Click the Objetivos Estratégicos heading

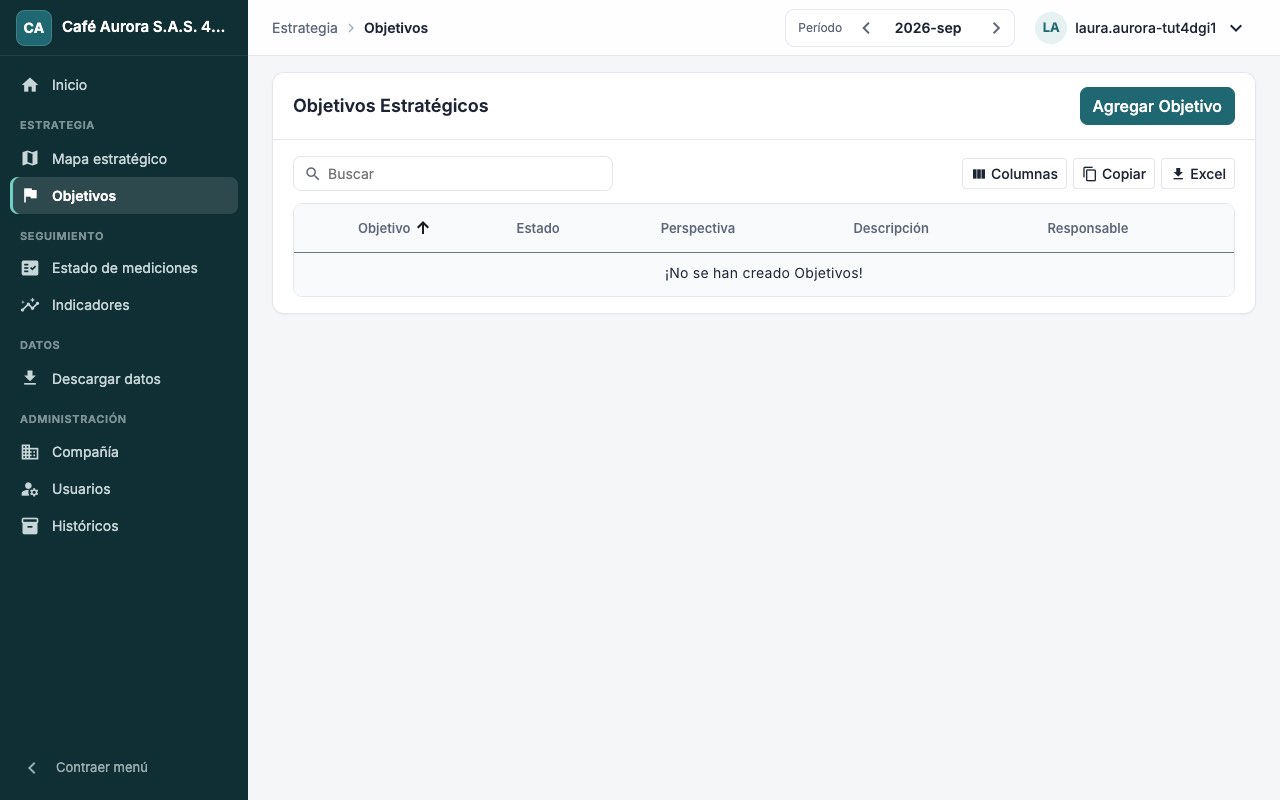tap(391, 106)
